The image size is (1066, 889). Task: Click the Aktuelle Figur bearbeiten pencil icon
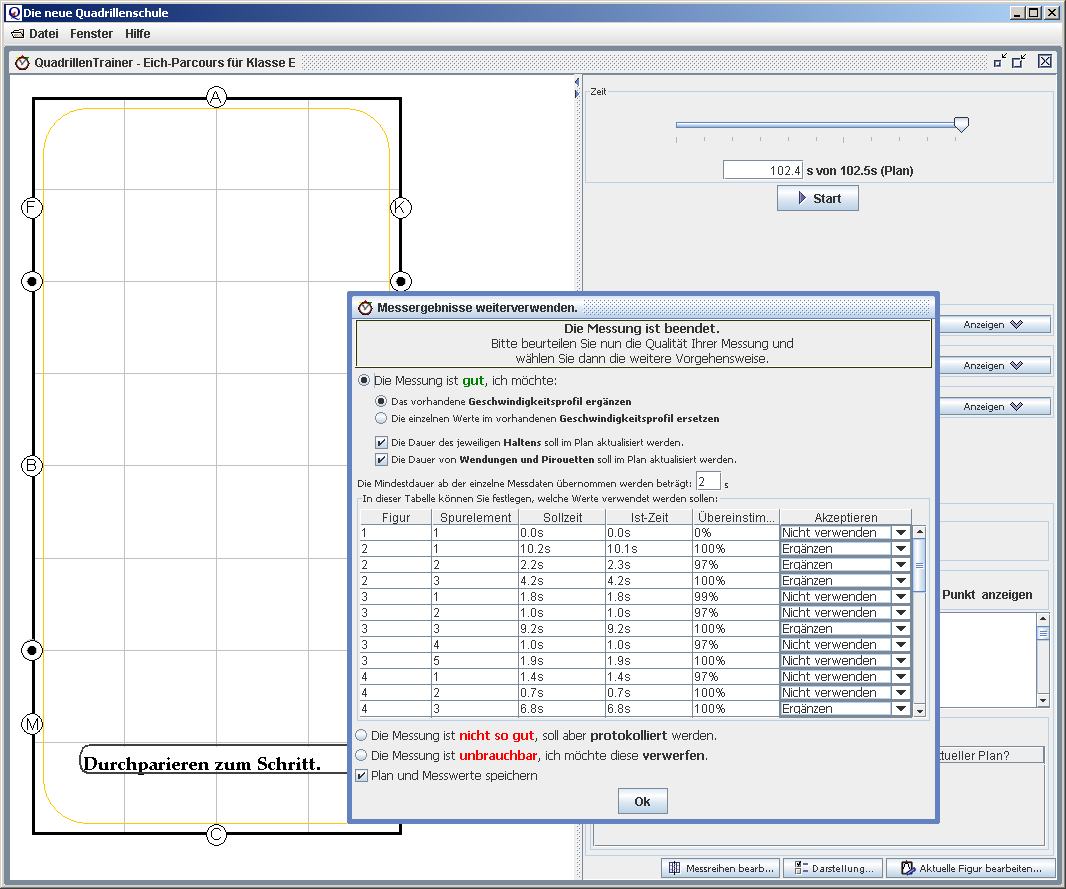coord(908,868)
